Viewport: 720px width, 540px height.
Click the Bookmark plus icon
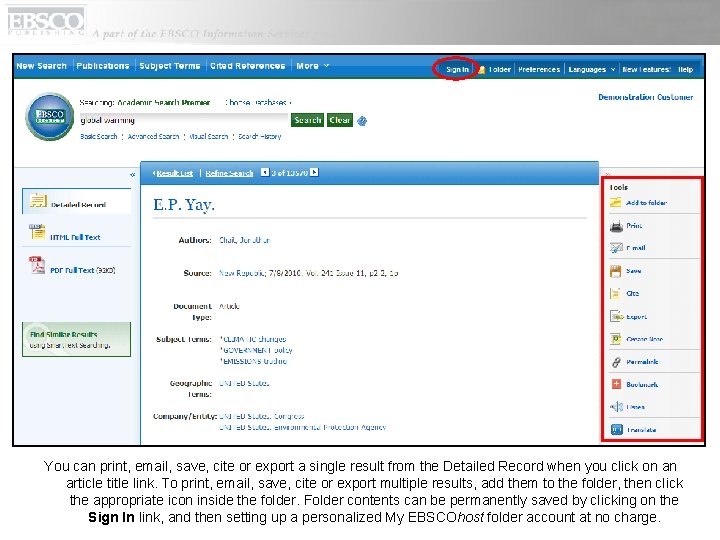616,384
